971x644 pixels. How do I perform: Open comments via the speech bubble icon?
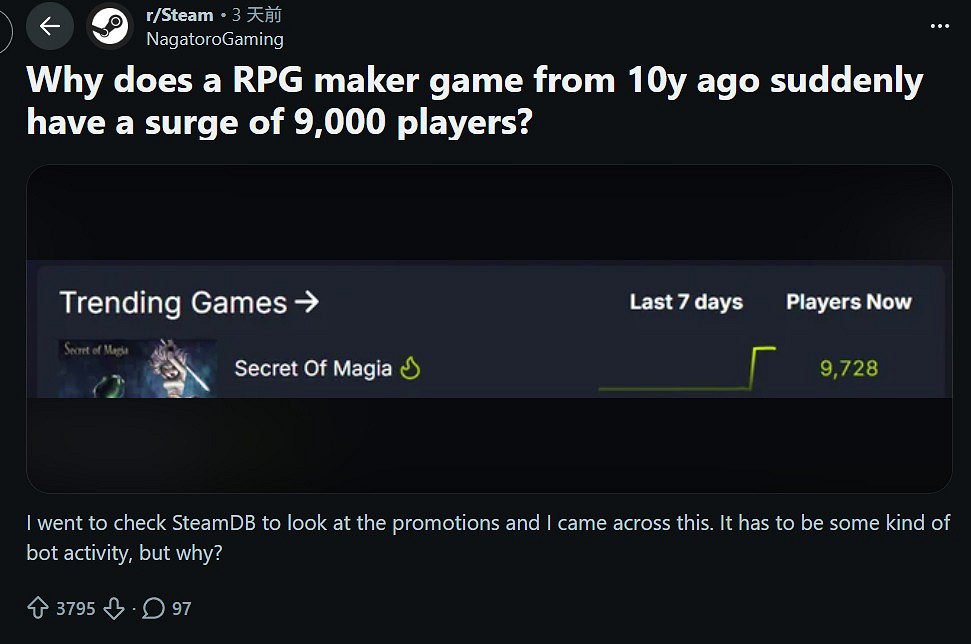[154, 608]
